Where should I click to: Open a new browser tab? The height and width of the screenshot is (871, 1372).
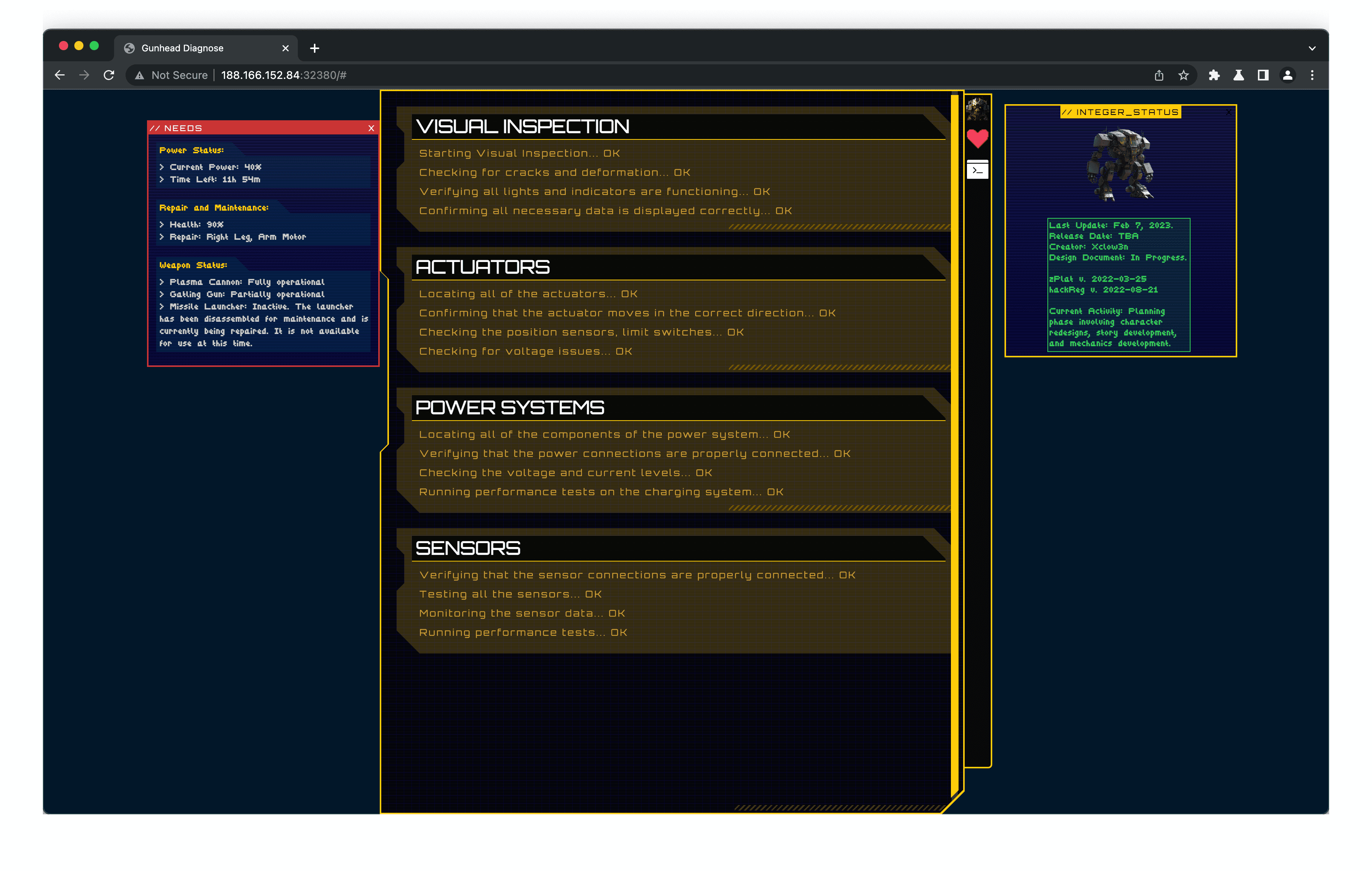[315, 48]
